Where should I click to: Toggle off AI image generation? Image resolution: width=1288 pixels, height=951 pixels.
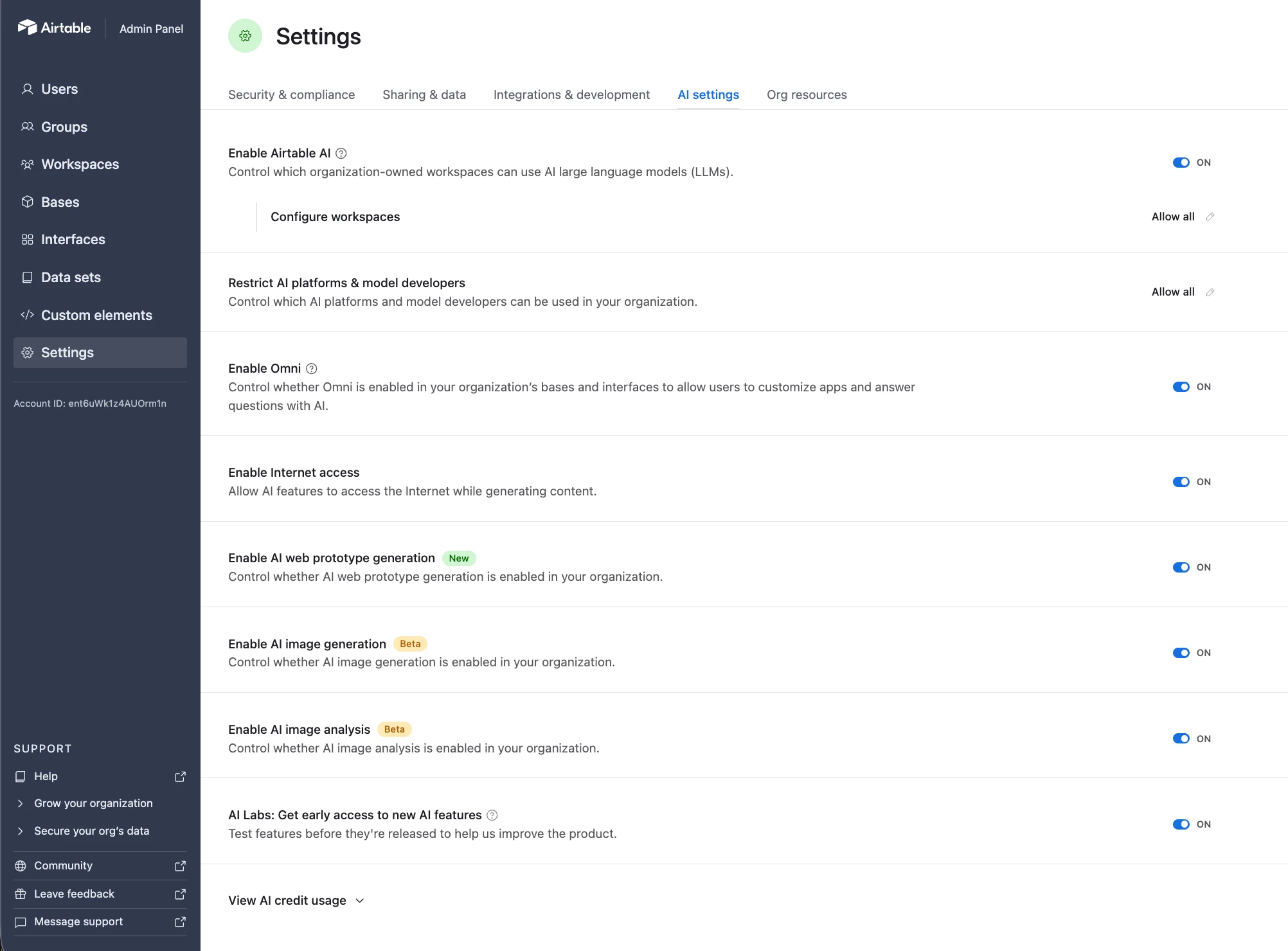1181,653
